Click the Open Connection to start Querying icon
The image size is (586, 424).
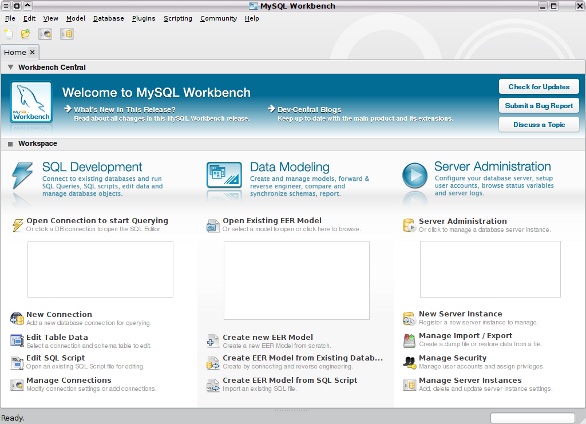pyautogui.click(x=17, y=225)
